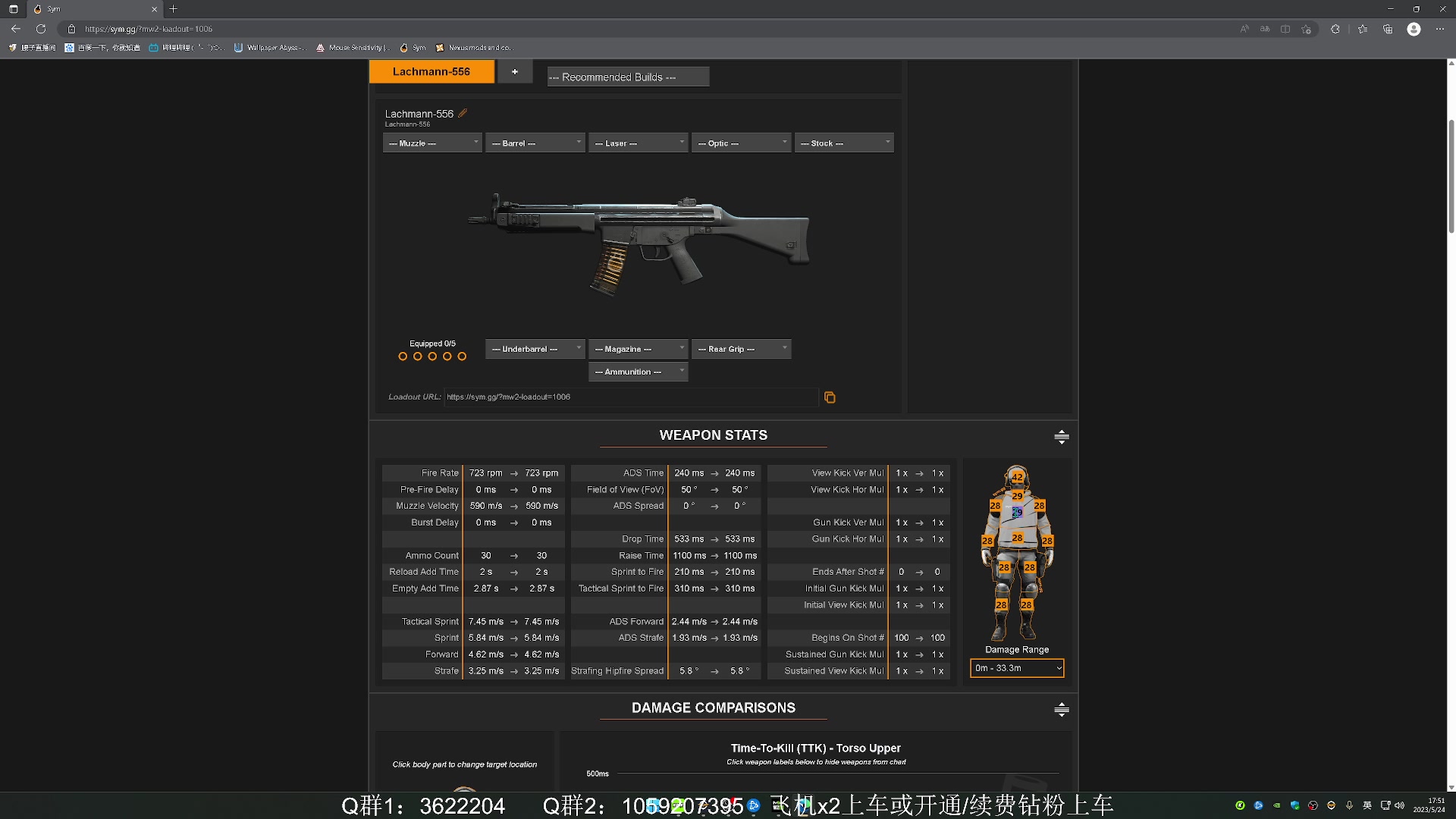1456x819 pixels.
Task: Open the browser profile menu
Action: (1414, 29)
